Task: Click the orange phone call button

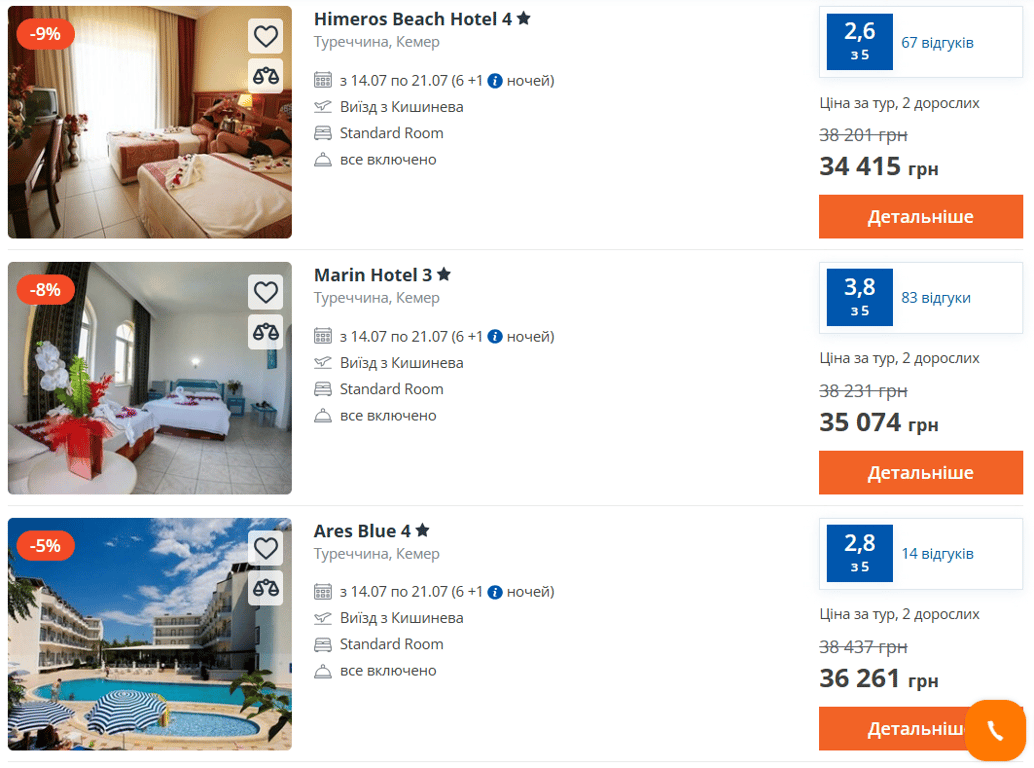Action: point(994,730)
